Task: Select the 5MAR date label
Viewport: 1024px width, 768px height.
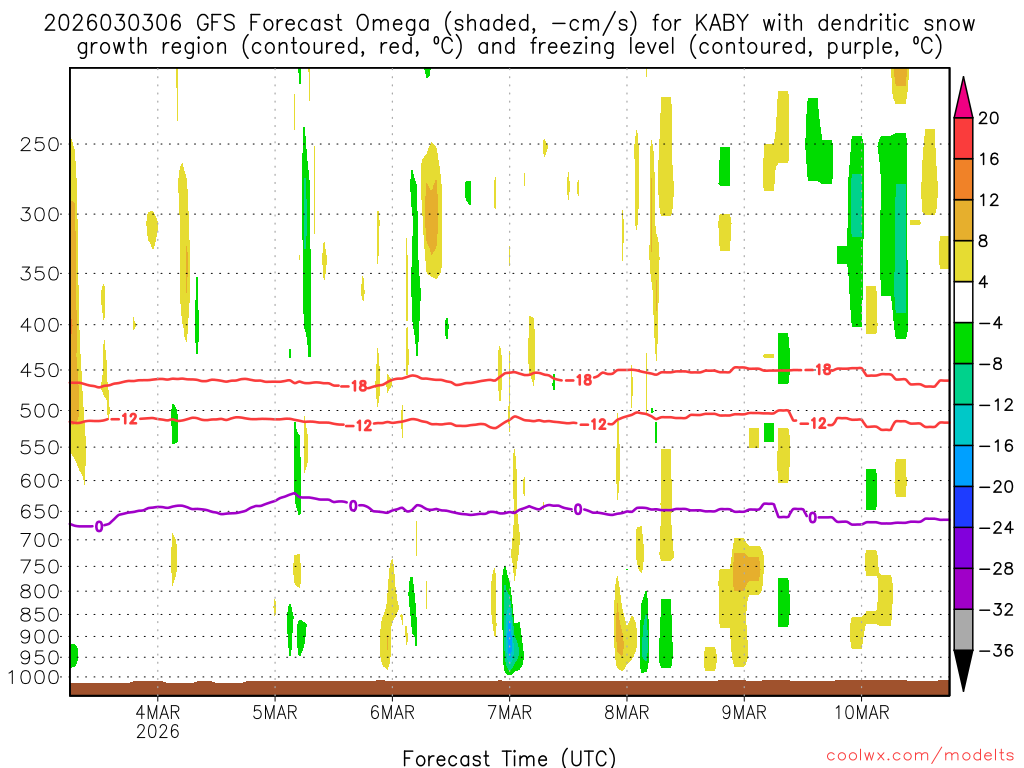Action: coord(275,712)
